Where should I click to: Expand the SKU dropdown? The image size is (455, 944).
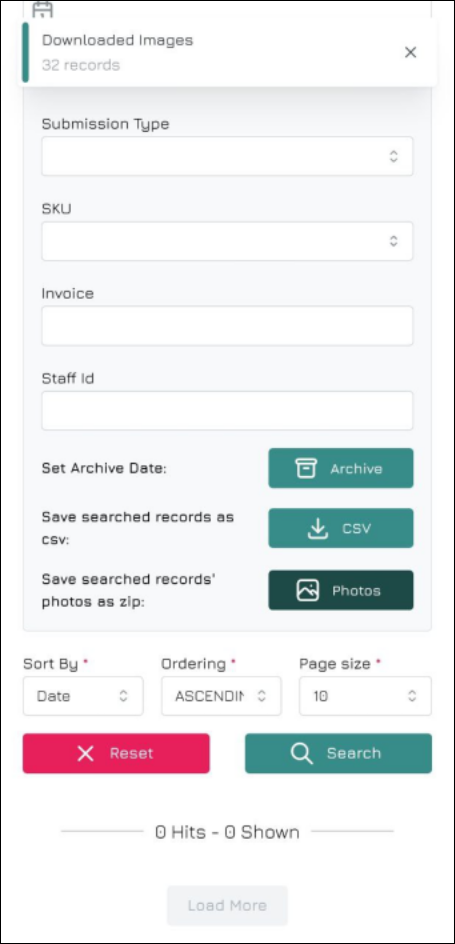[227, 241]
